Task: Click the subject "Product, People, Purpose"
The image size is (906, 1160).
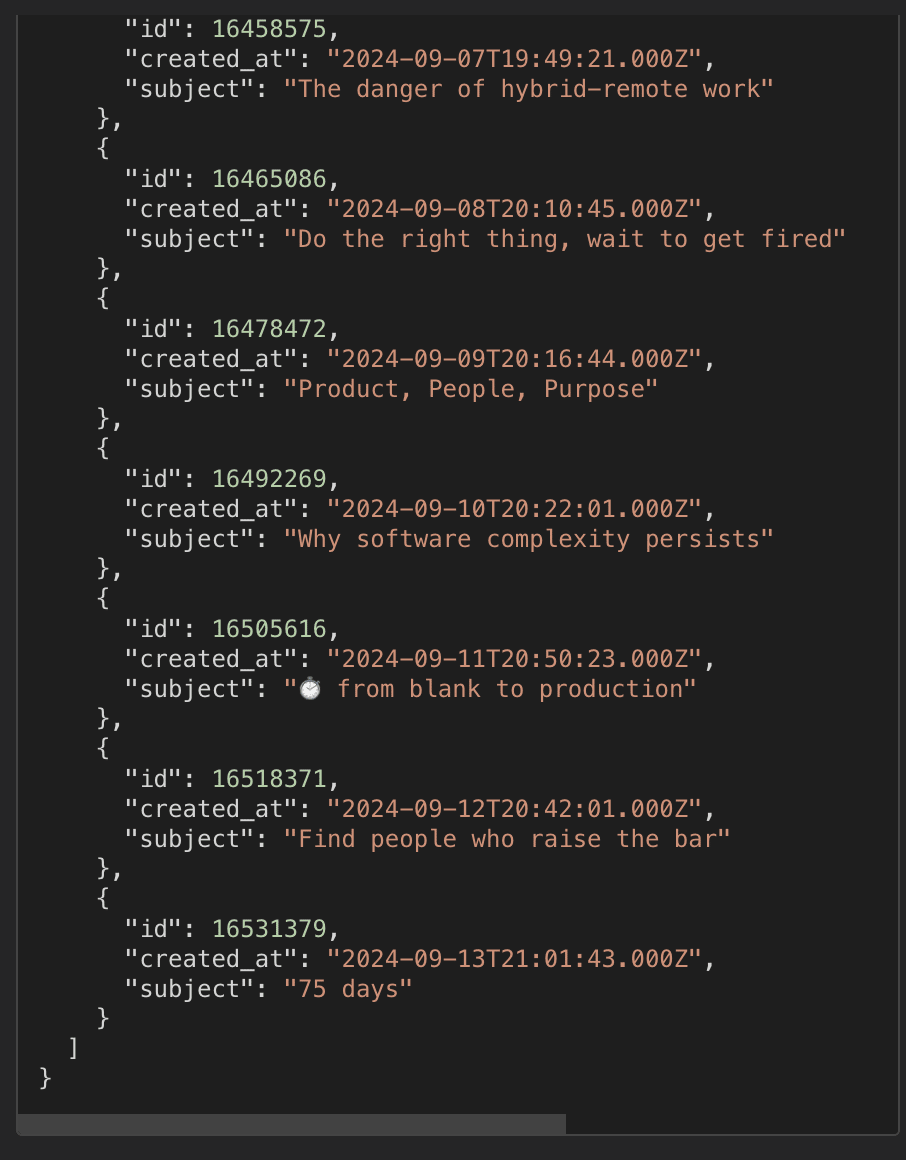Action: (471, 389)
